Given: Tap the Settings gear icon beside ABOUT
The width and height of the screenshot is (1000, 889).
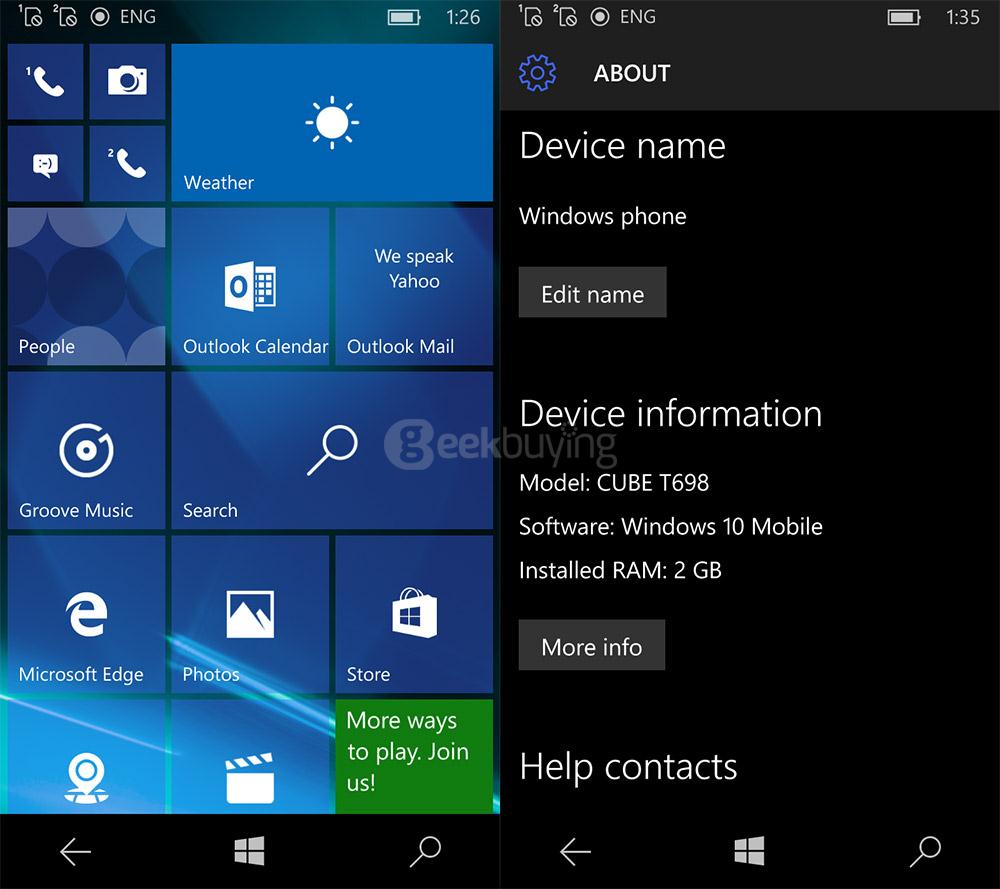Looking at the screenshot, I should [x=537, y=73].
